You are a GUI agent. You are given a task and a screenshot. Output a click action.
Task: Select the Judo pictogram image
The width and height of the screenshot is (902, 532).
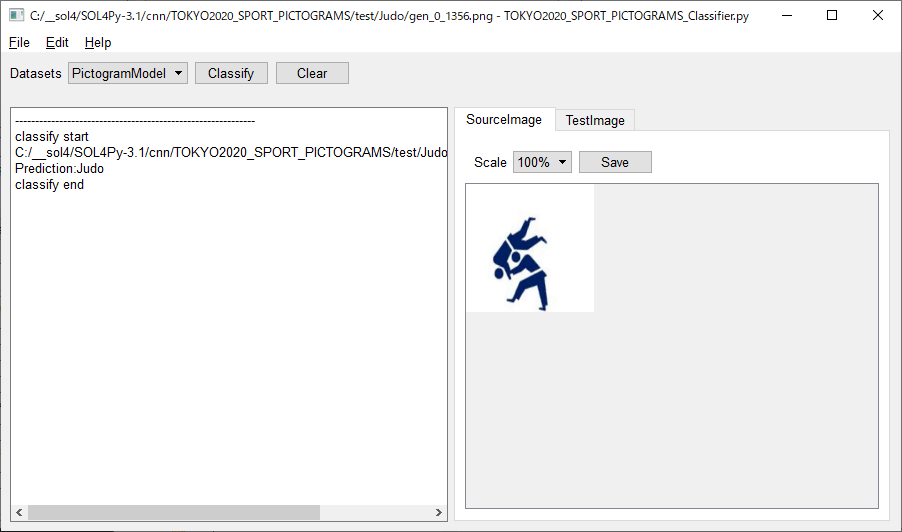[x=530, y=248]
